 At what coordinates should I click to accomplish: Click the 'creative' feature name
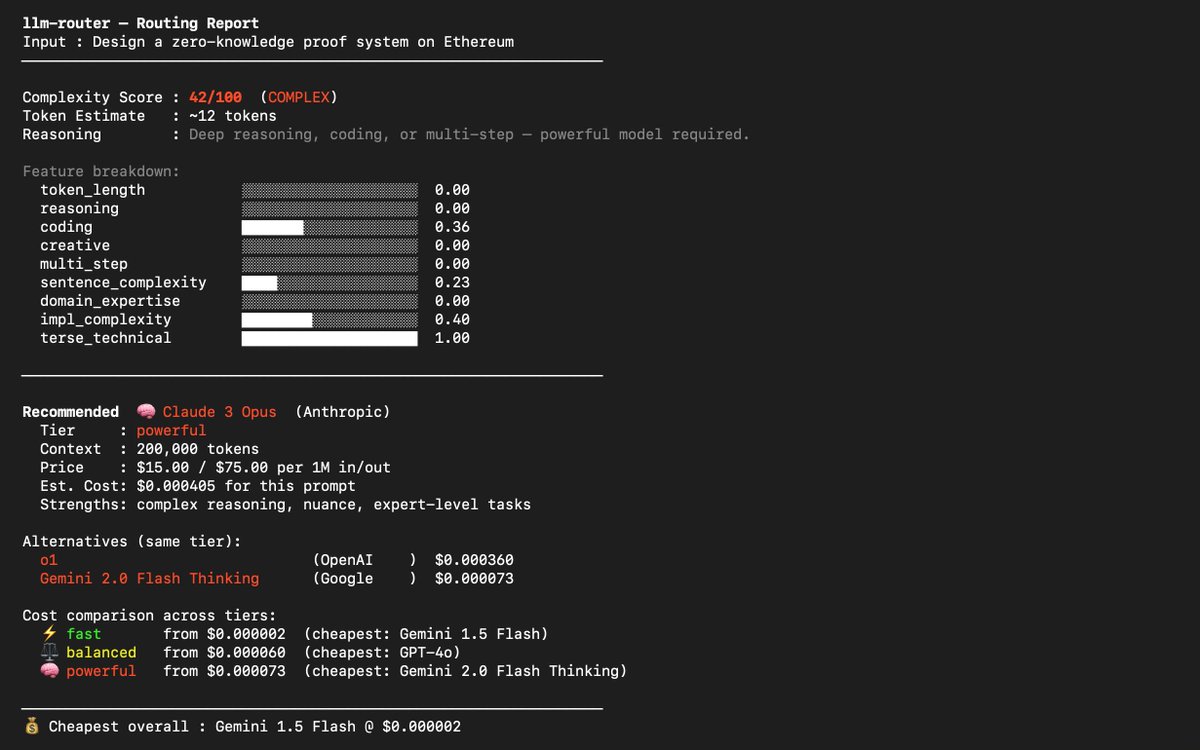pos(75,245)
